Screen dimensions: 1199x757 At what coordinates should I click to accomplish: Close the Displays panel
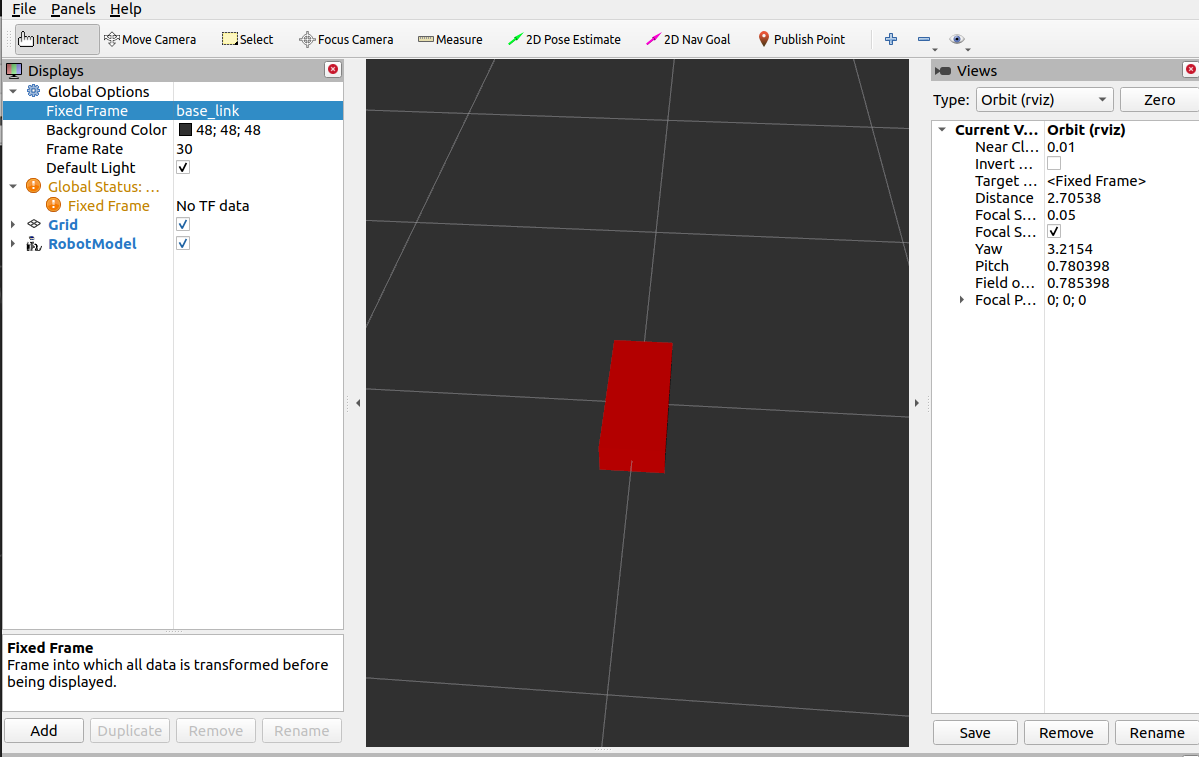(333, 70)
